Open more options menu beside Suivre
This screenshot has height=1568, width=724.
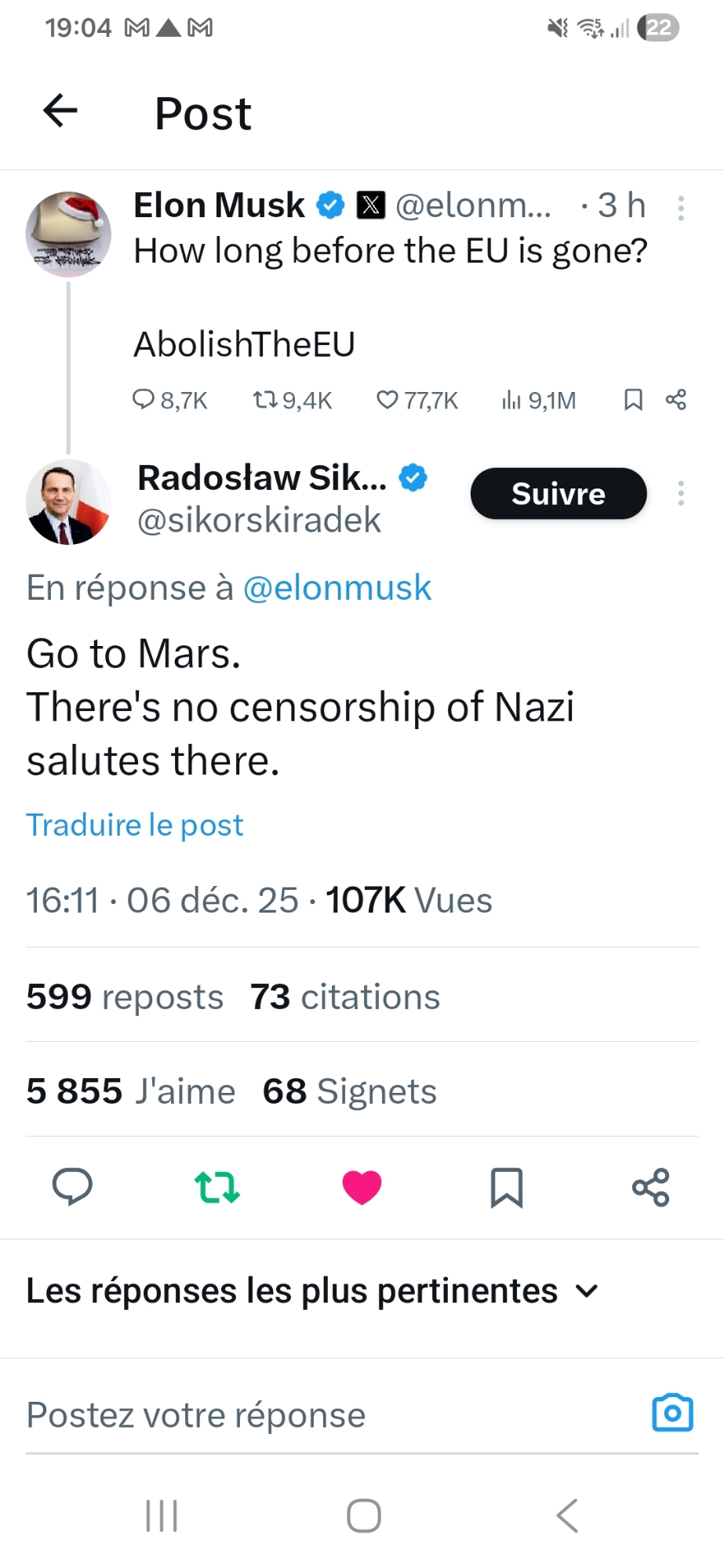pyautogui.click(x=681, y=493)
